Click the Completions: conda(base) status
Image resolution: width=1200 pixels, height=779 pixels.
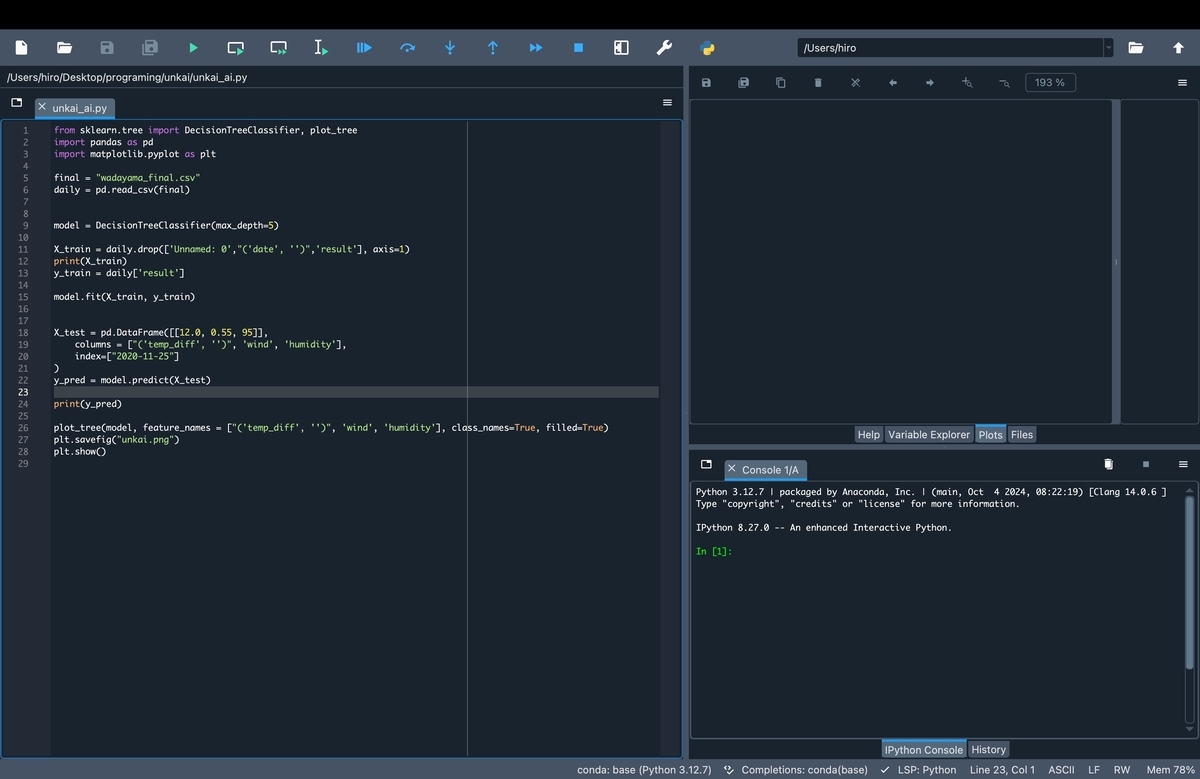point(795,770)
